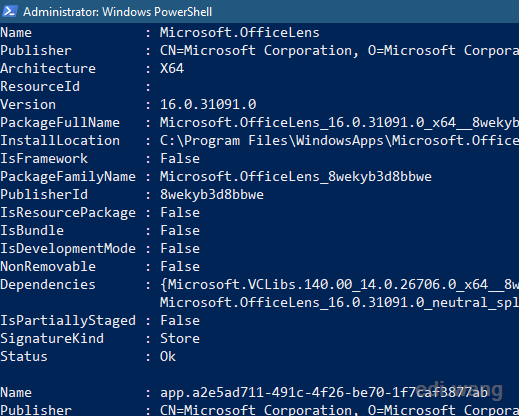Click the PublisherId value 8wekyb3d8bbwe
519x416 pixels.
coord(212,194)
